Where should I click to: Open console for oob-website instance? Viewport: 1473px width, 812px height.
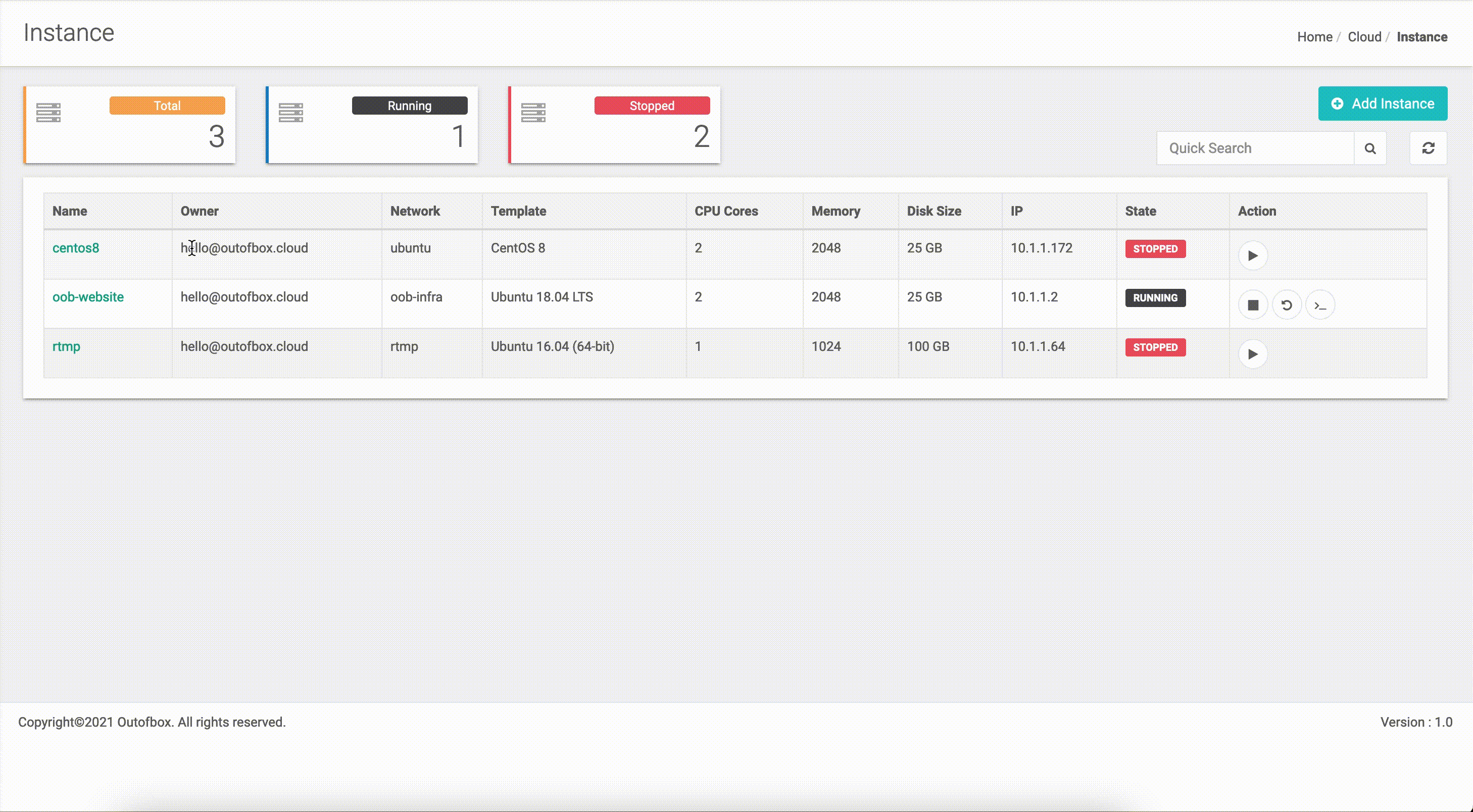(1320, 305)
